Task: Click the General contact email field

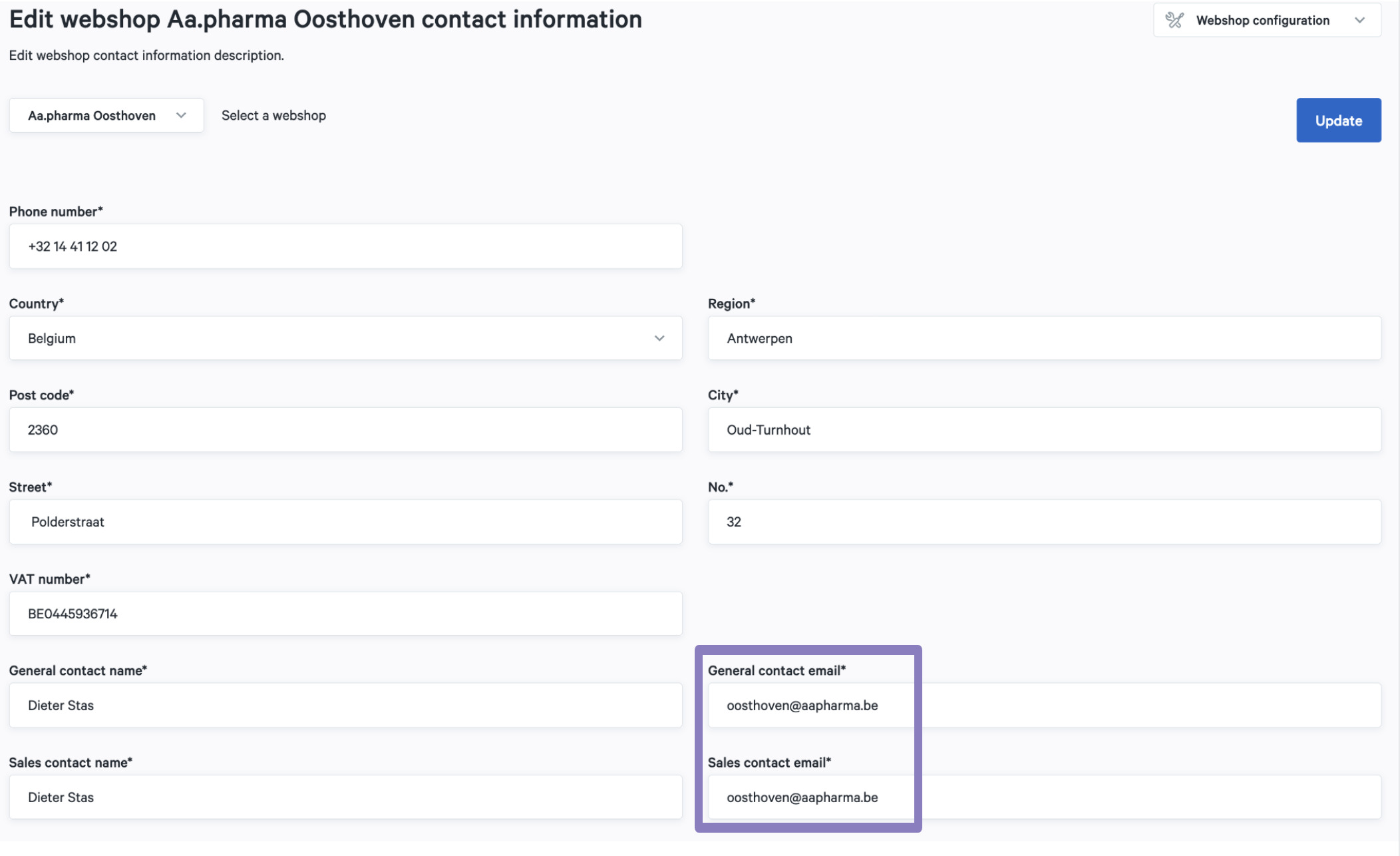Action: 1044,706
